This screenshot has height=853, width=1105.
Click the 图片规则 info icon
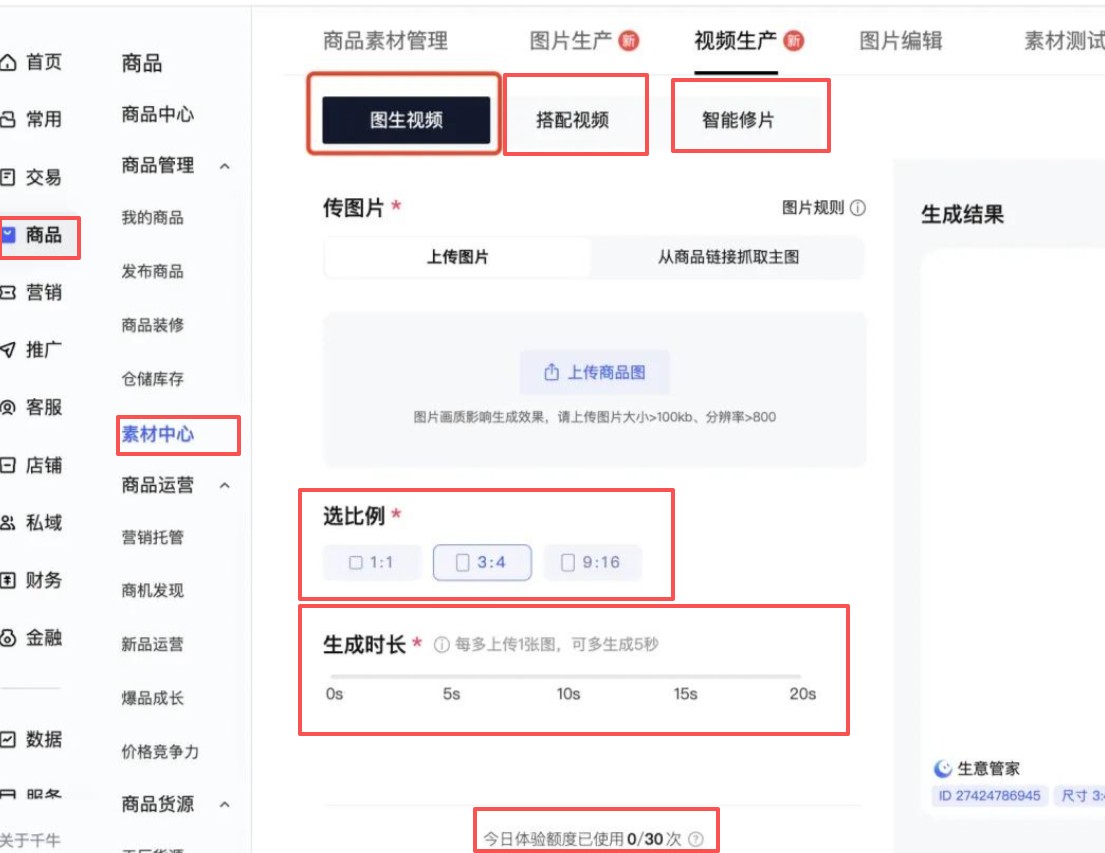[858, 208]
